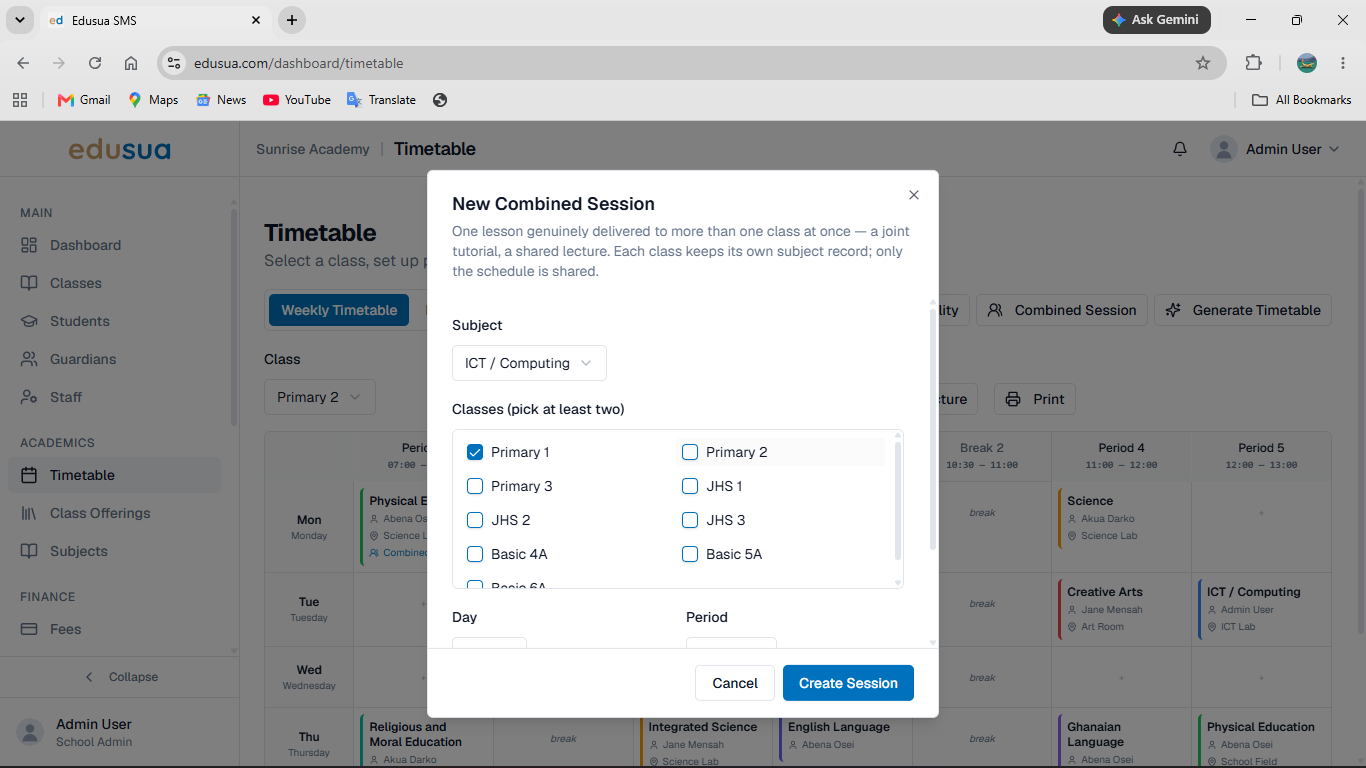This screenshot has width=1366, height=768.
Task: Open the All Bookmarks folder
Action: [1302, 100]
